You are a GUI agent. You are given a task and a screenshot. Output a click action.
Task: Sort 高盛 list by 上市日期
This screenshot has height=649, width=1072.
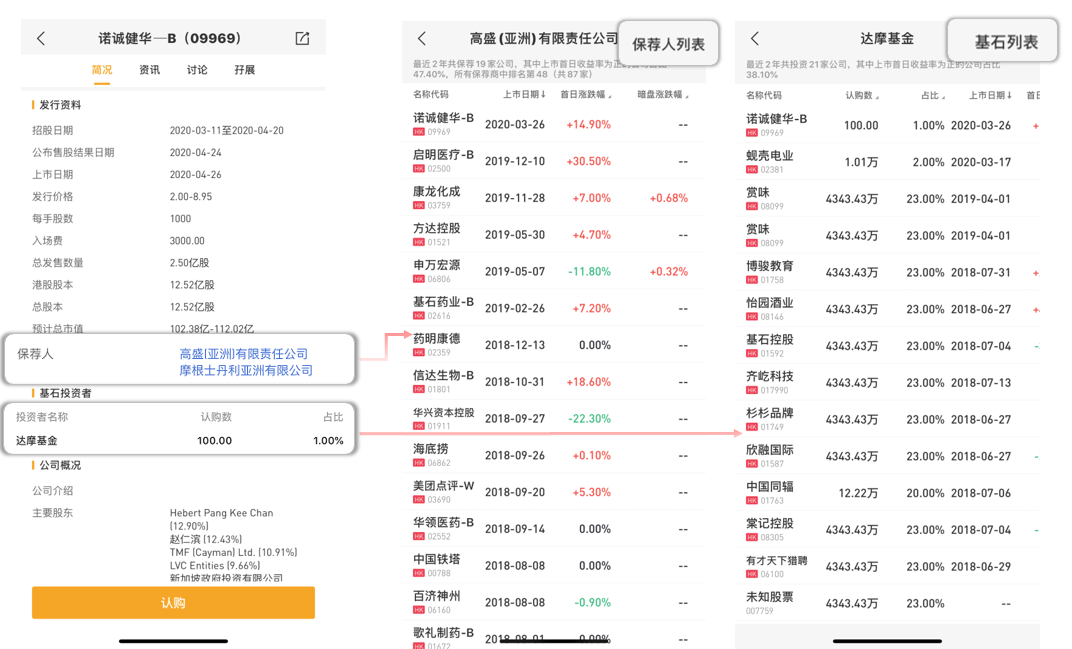pyautogui.click(x=524, y=94)
